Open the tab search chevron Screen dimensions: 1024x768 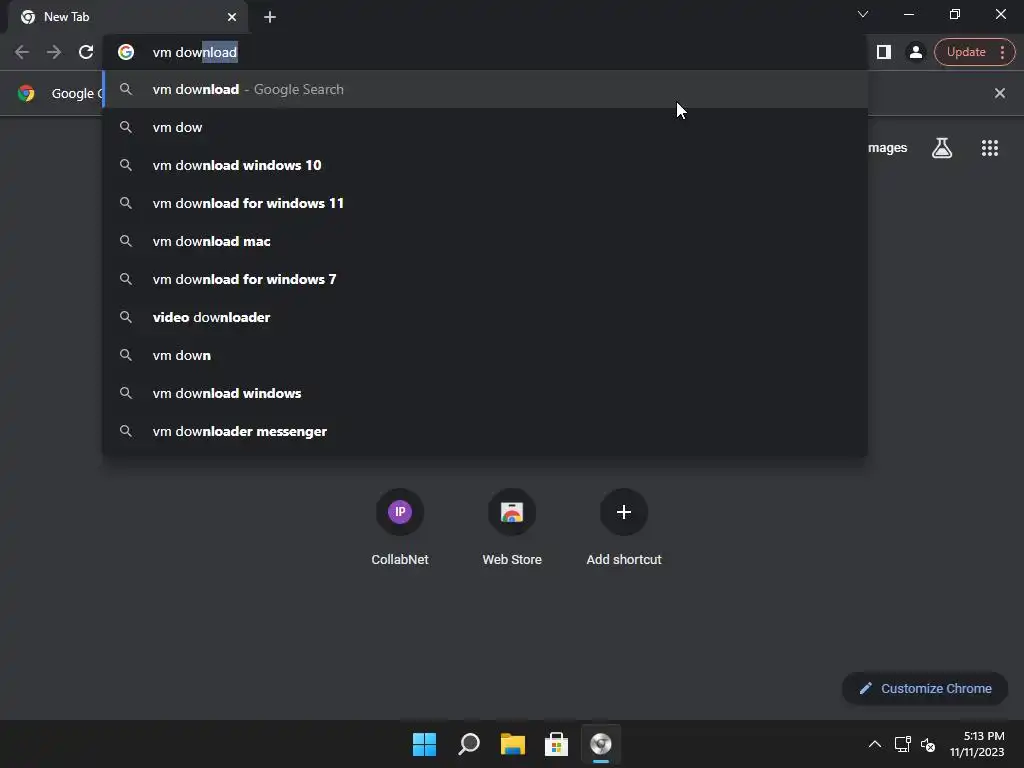(x=863, y=14)
